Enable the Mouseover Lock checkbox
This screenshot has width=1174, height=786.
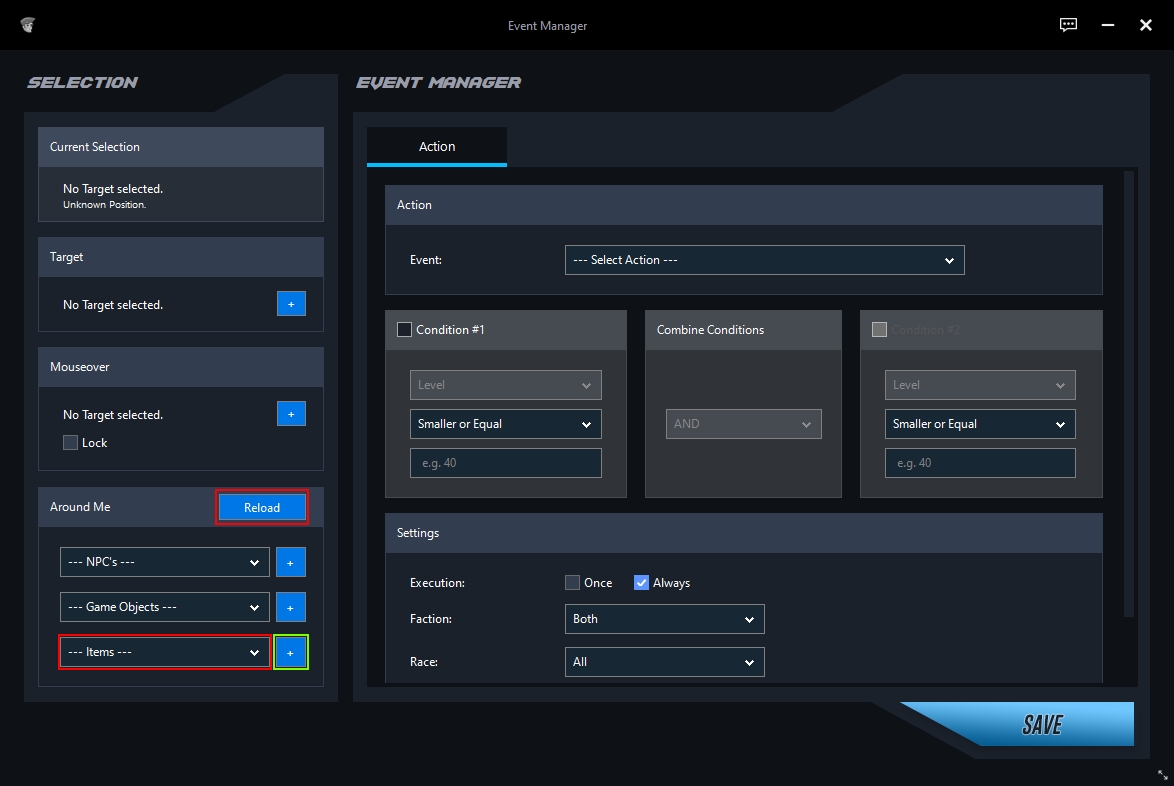click(x=71, y=443)
